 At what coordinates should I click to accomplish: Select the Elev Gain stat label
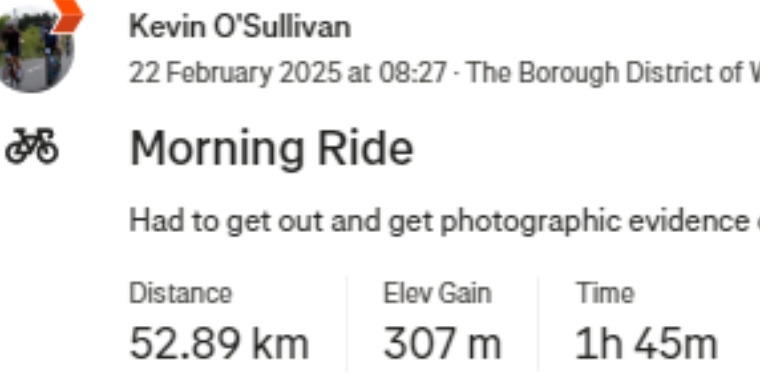pyautogui.click(x=438, y=294)
